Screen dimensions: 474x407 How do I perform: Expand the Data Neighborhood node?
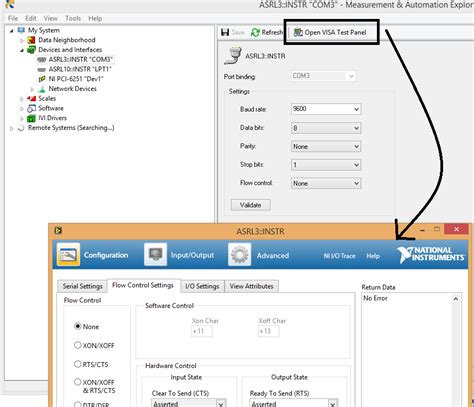click(22, 40)
